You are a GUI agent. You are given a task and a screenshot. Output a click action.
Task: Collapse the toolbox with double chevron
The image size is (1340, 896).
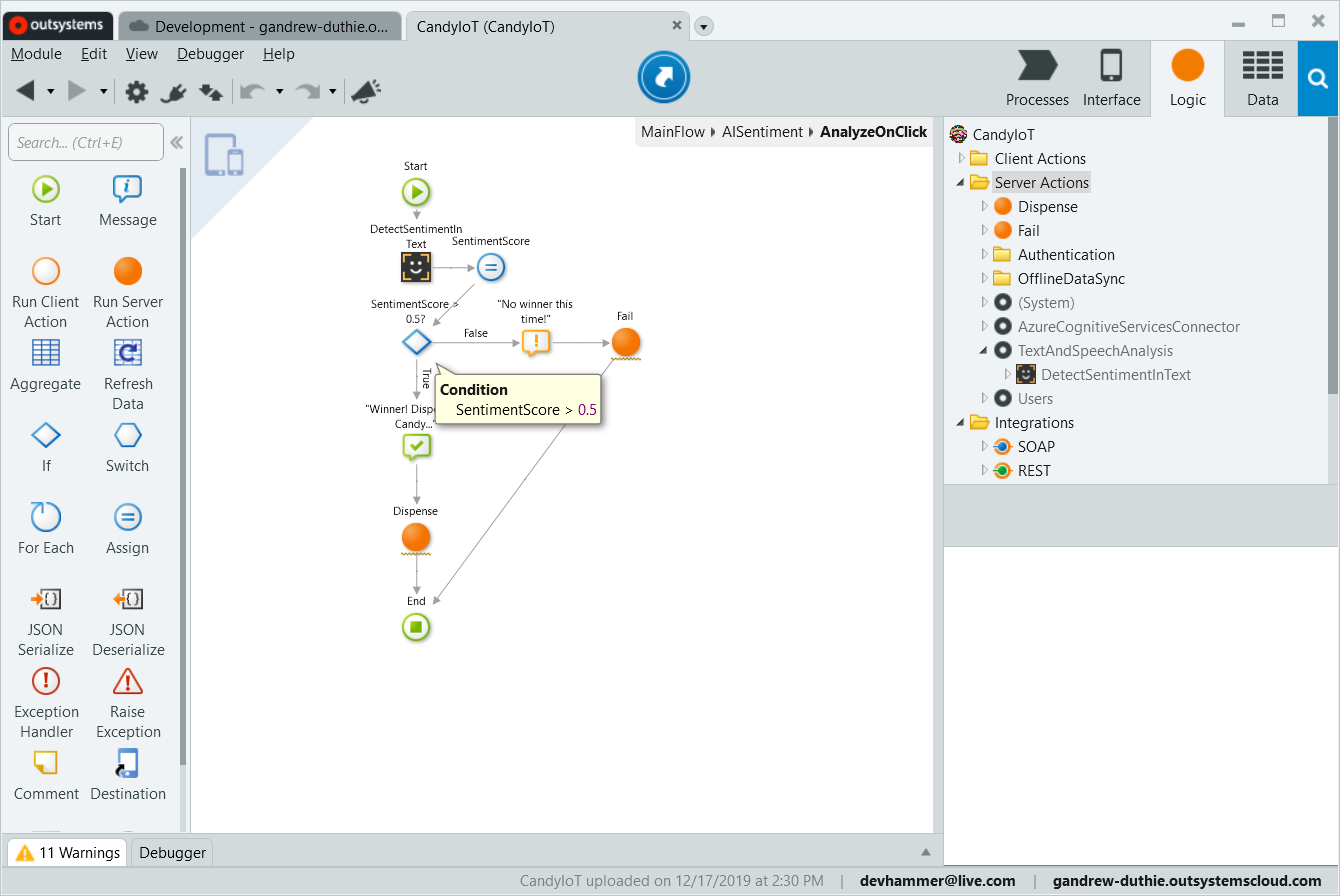[x=176, y=143]
